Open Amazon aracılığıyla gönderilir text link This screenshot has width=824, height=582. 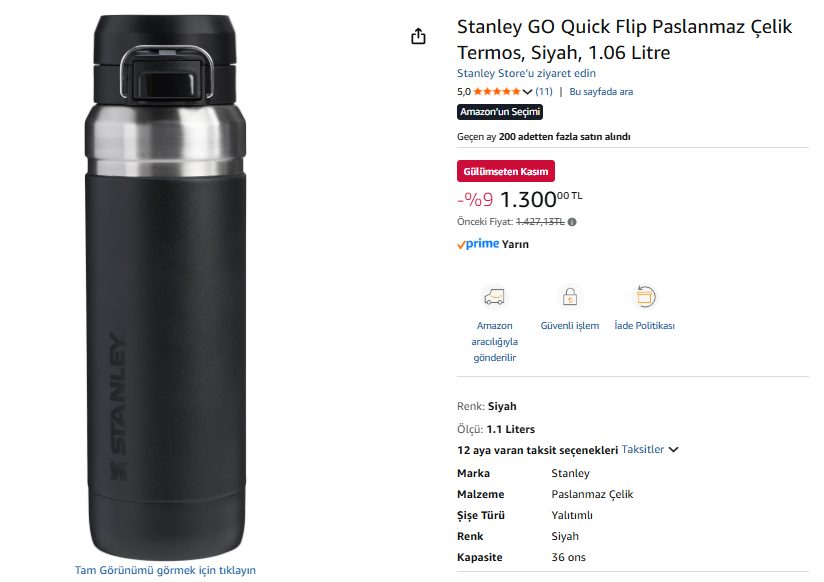pos(494,341)
